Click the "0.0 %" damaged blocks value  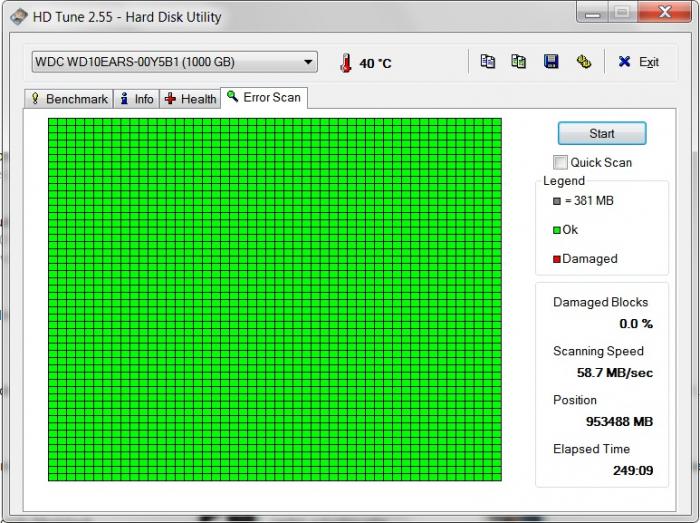tap(636, 324)
